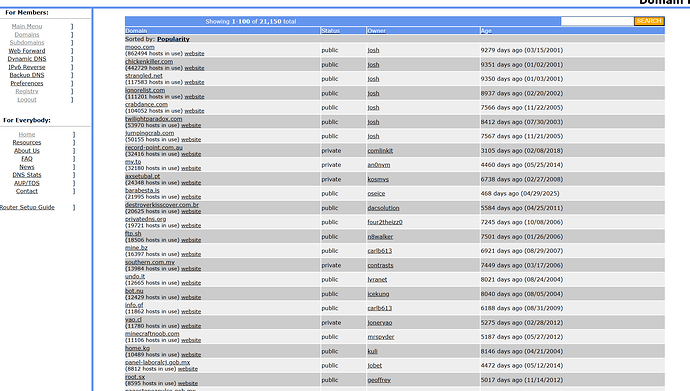
Task: Open the record-point.com.au domain link
Action: tap(154, 147)
